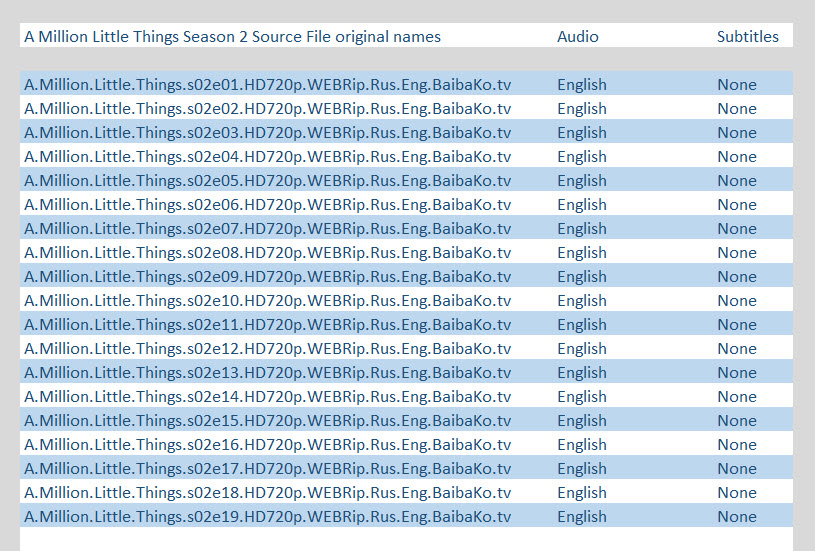Click 'English' audio cell in s02e15 row
Viewport: 815px width, 551px height.
[x=582, y=421]
